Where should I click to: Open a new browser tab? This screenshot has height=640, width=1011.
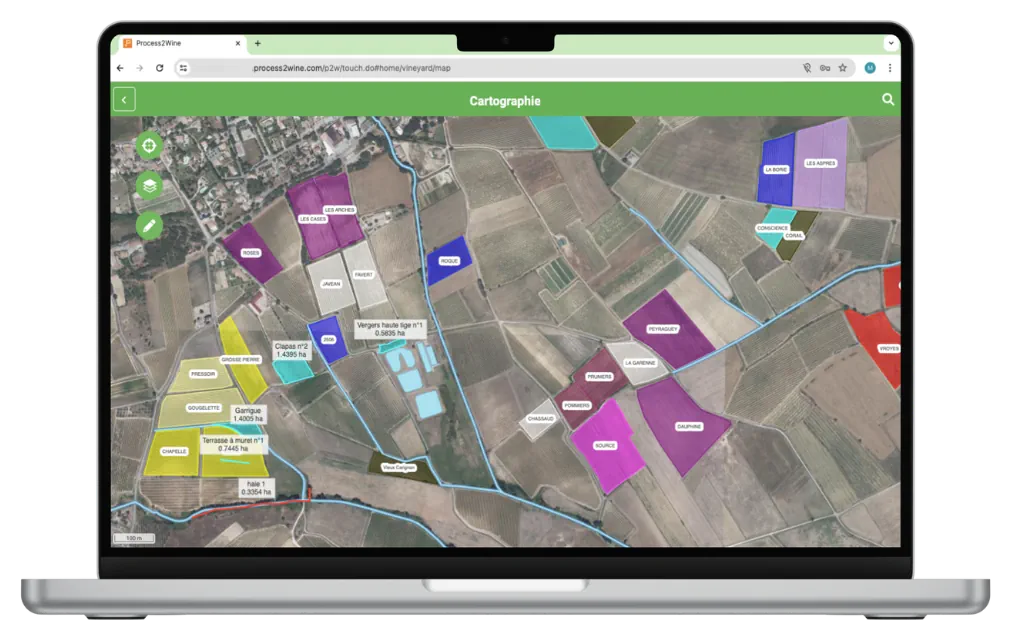257,44
